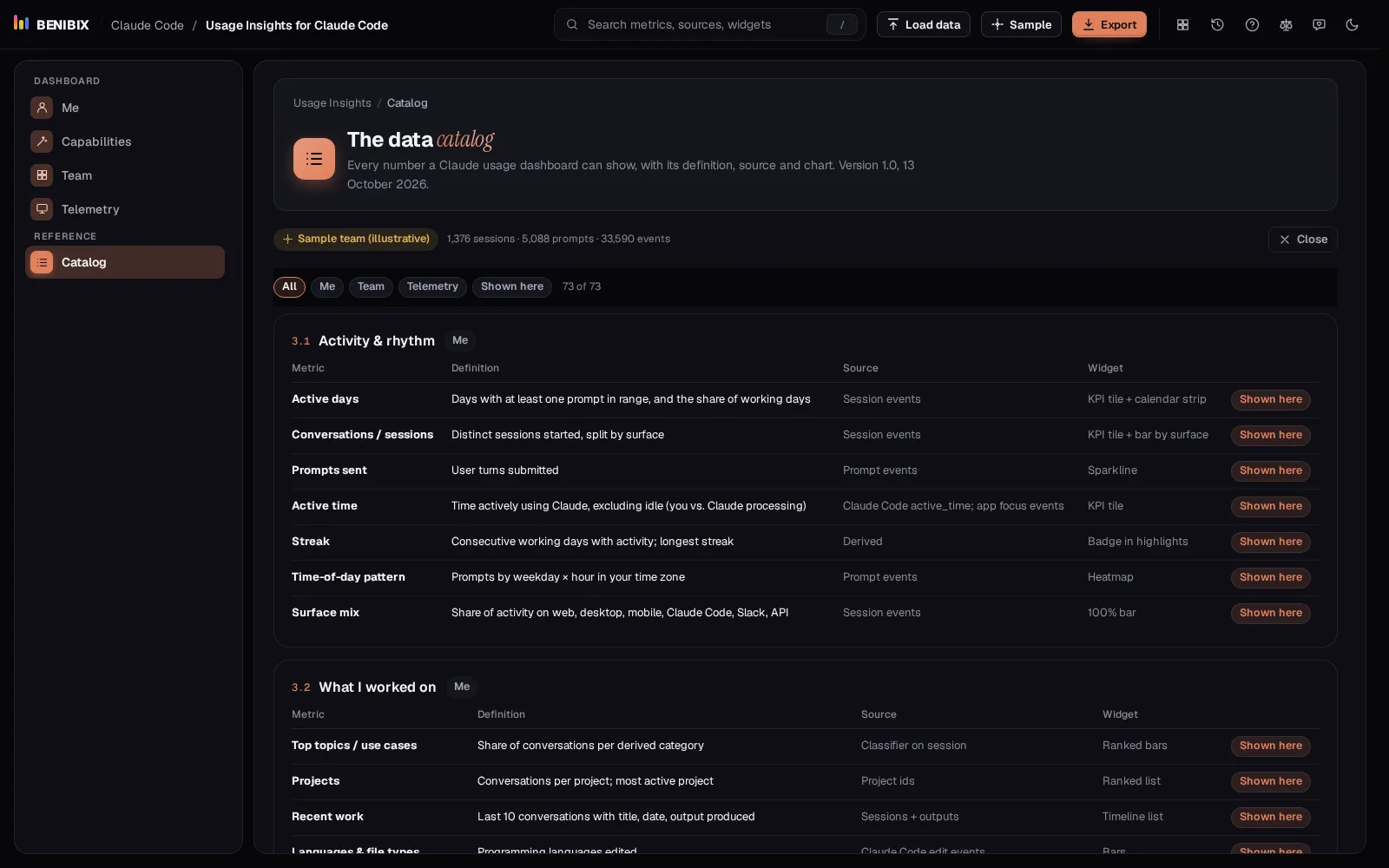Toggle dark mode moon icon
This screenshot has height=868, width=1389.
[1352, 25]
